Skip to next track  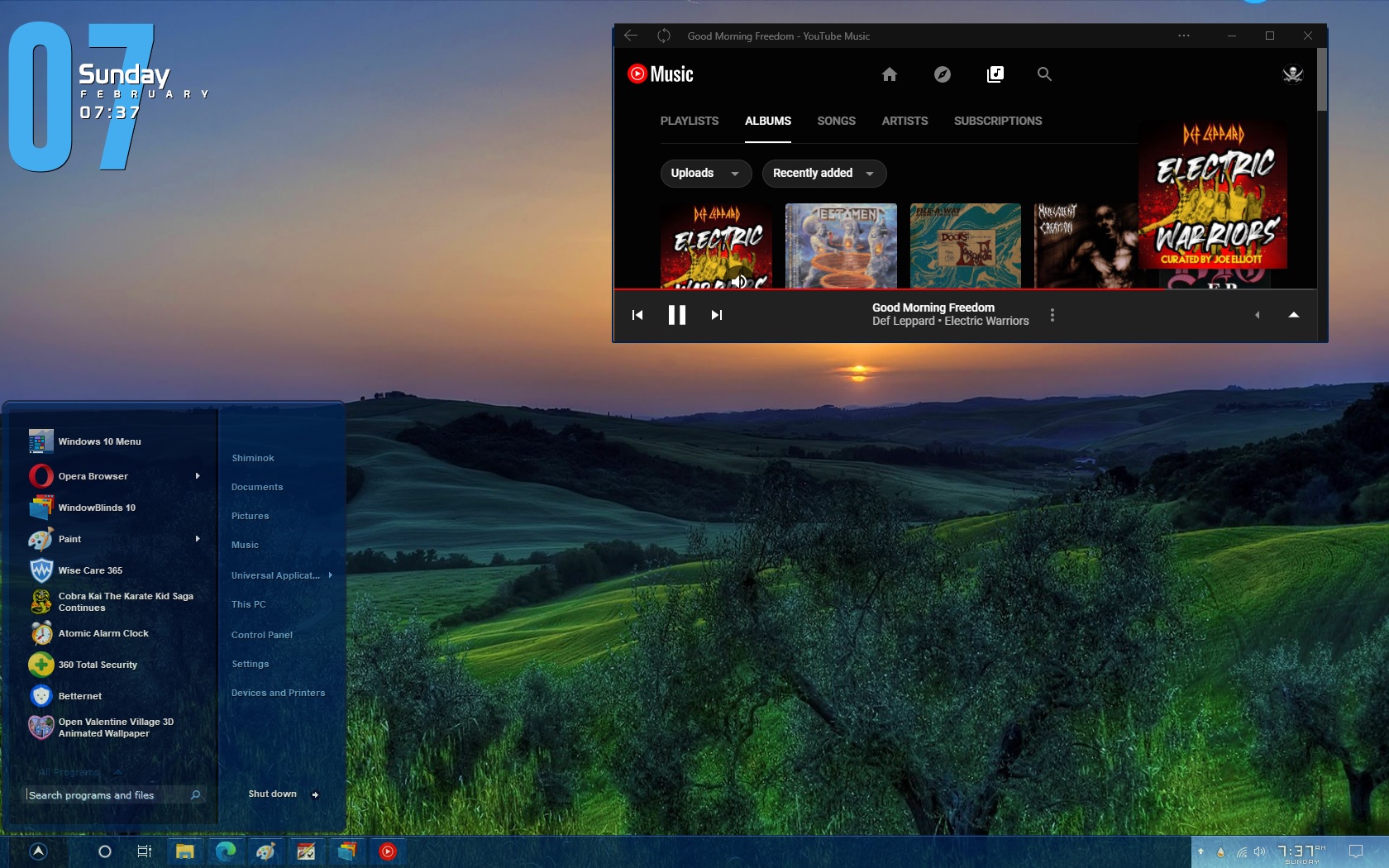pos(717,315)
